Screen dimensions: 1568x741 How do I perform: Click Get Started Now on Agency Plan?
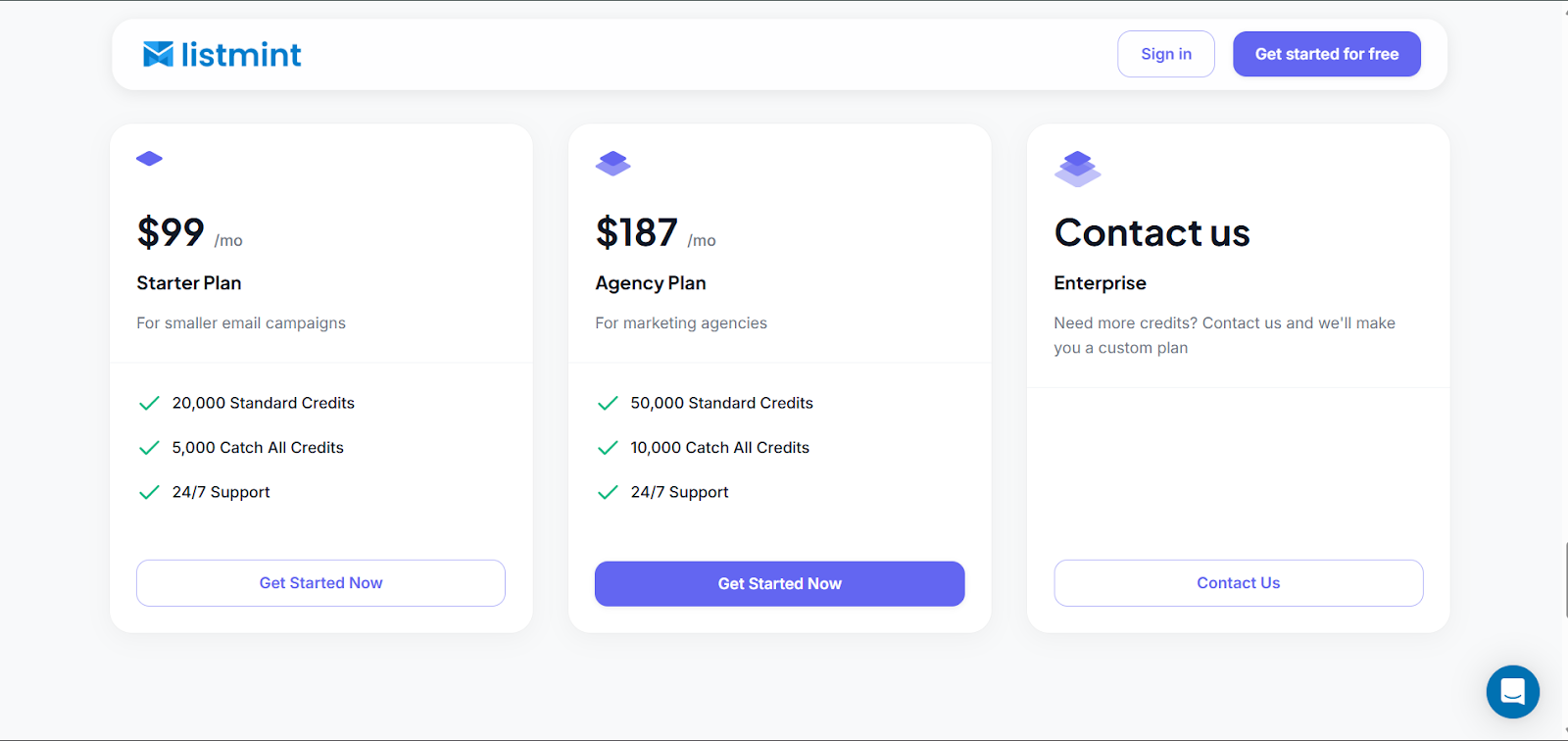click(779, 583)
